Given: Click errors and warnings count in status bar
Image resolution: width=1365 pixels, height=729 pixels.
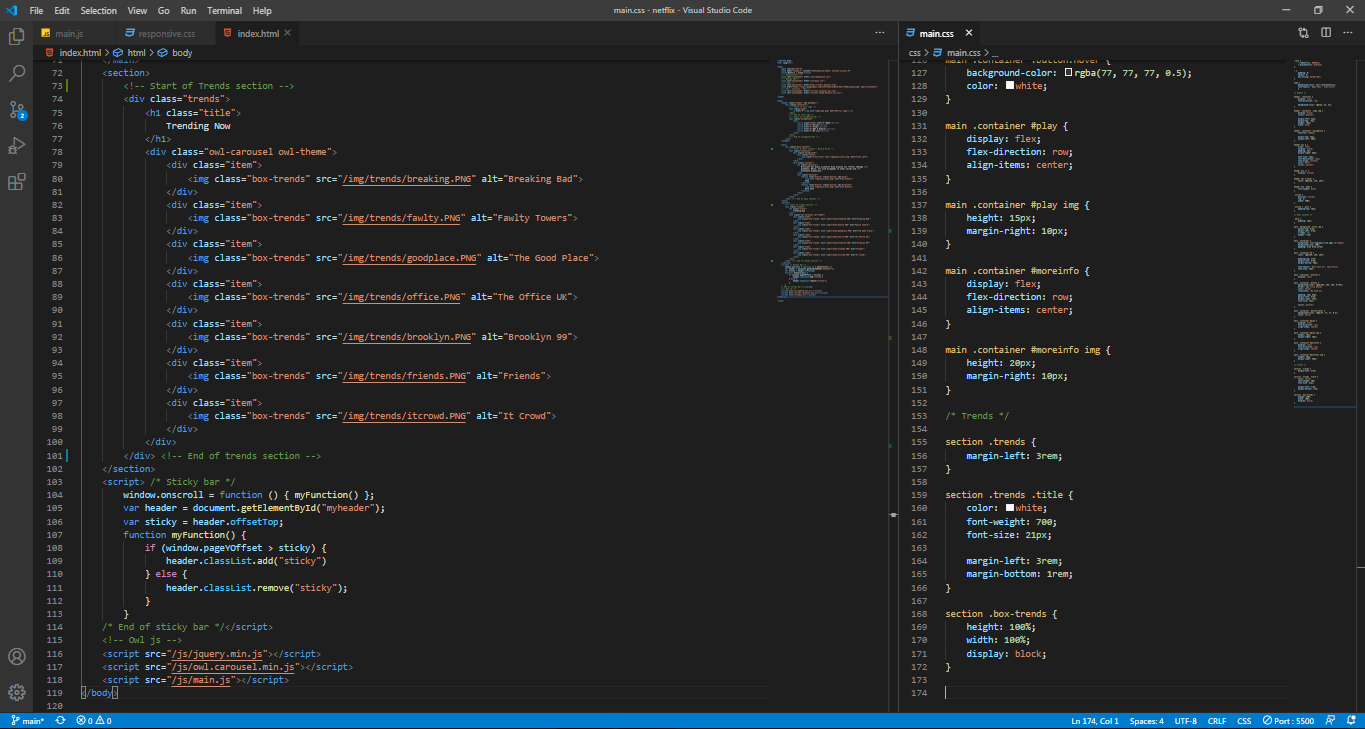Looking at the screenshot, I should 93,721.
